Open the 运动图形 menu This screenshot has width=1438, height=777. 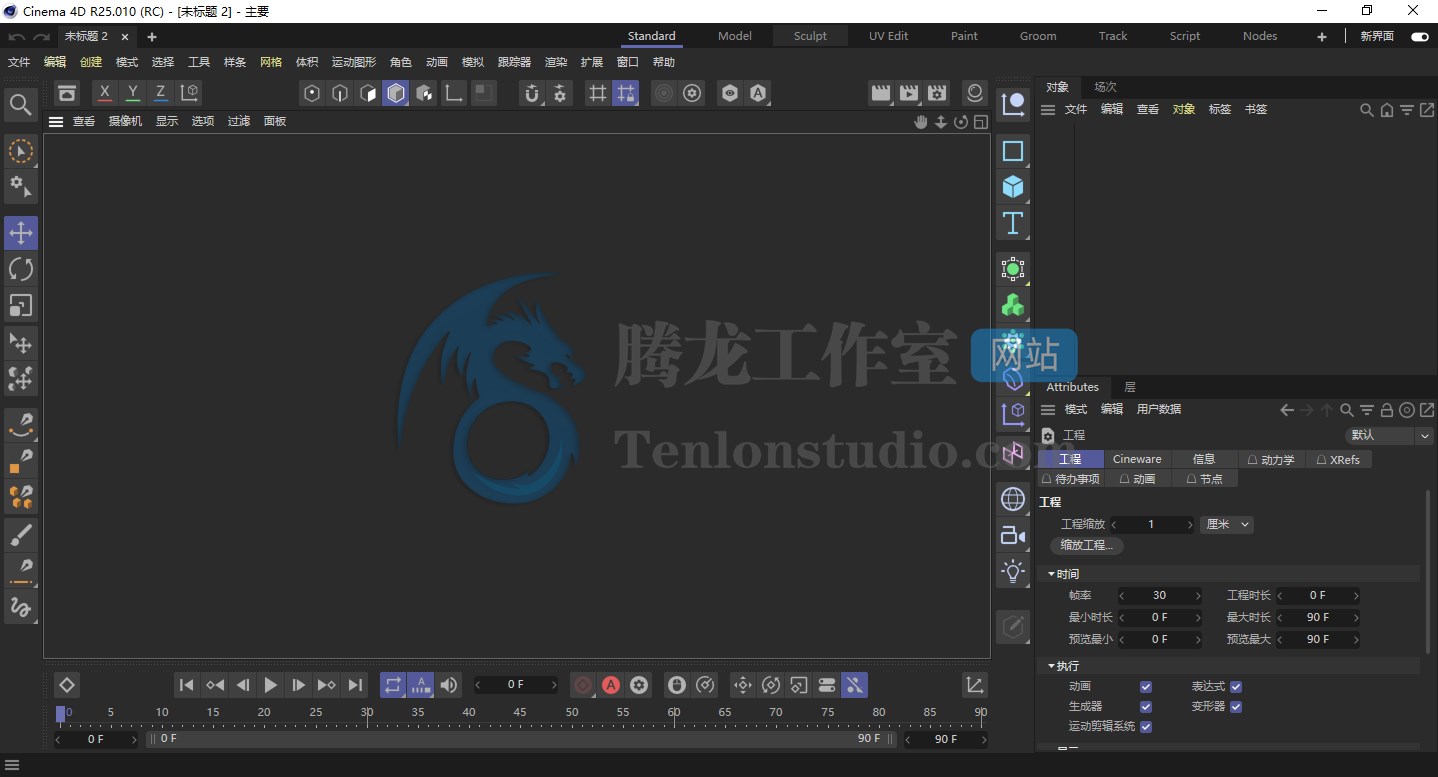coord(354,62)
